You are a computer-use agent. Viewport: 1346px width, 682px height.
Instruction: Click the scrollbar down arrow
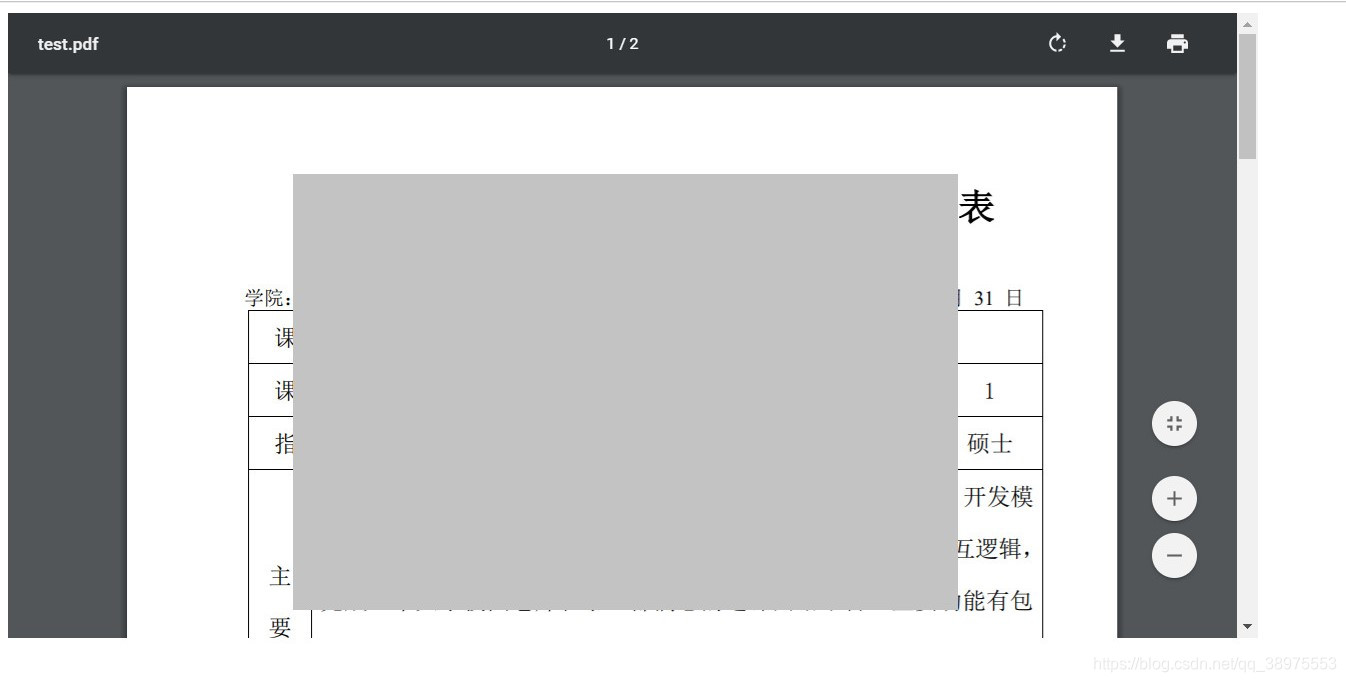(1247, 627)
